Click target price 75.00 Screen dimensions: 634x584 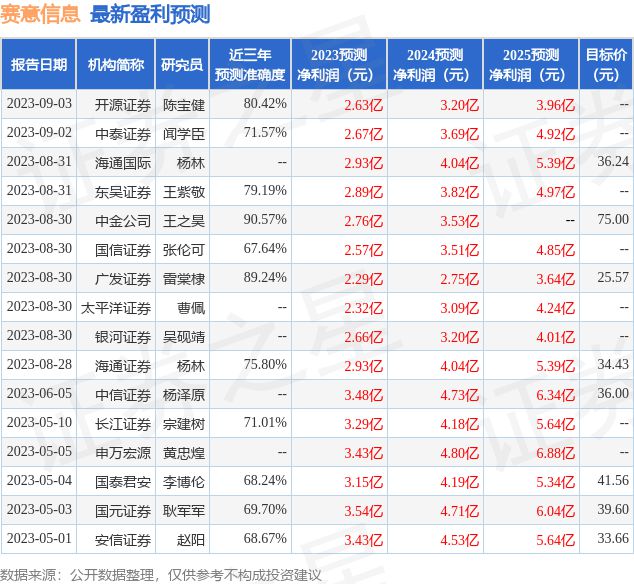613,220
